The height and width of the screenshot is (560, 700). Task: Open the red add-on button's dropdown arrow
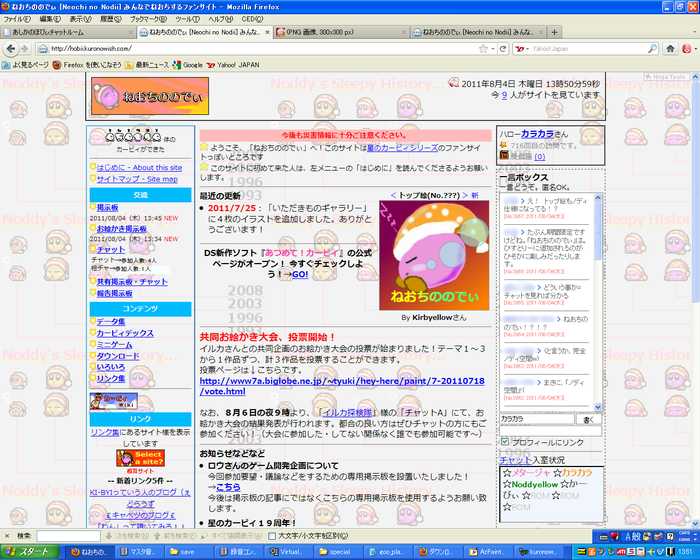(x=694, y=49)
